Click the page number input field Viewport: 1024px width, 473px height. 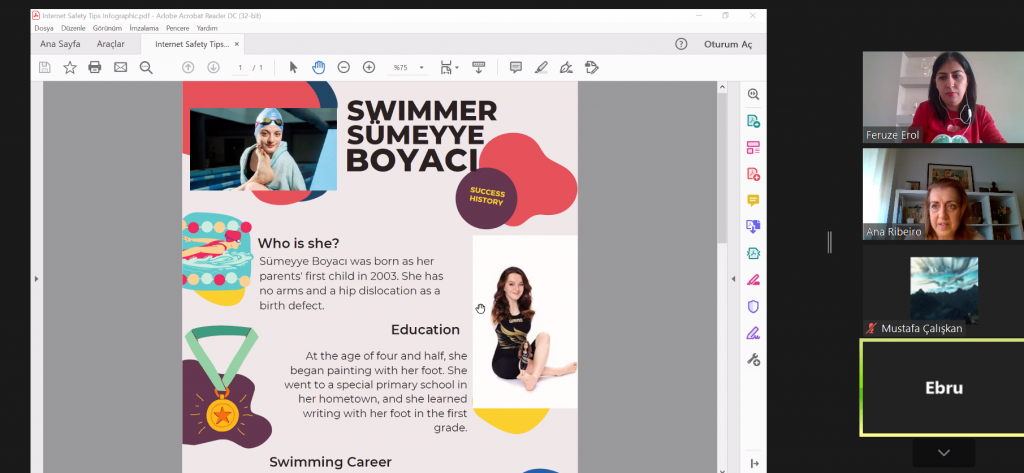click(x=240, y=67)
